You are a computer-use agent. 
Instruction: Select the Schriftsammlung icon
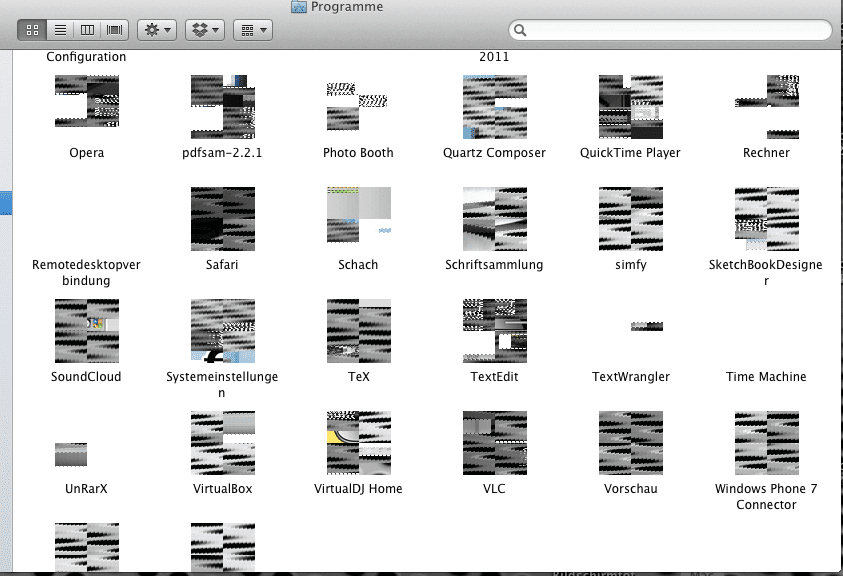(495, 219)
